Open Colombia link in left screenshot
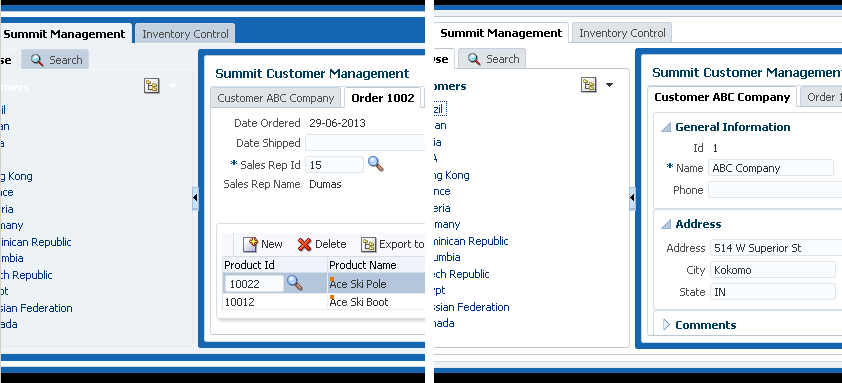This screenshot has width=842, height=383. tap(12, 258)
